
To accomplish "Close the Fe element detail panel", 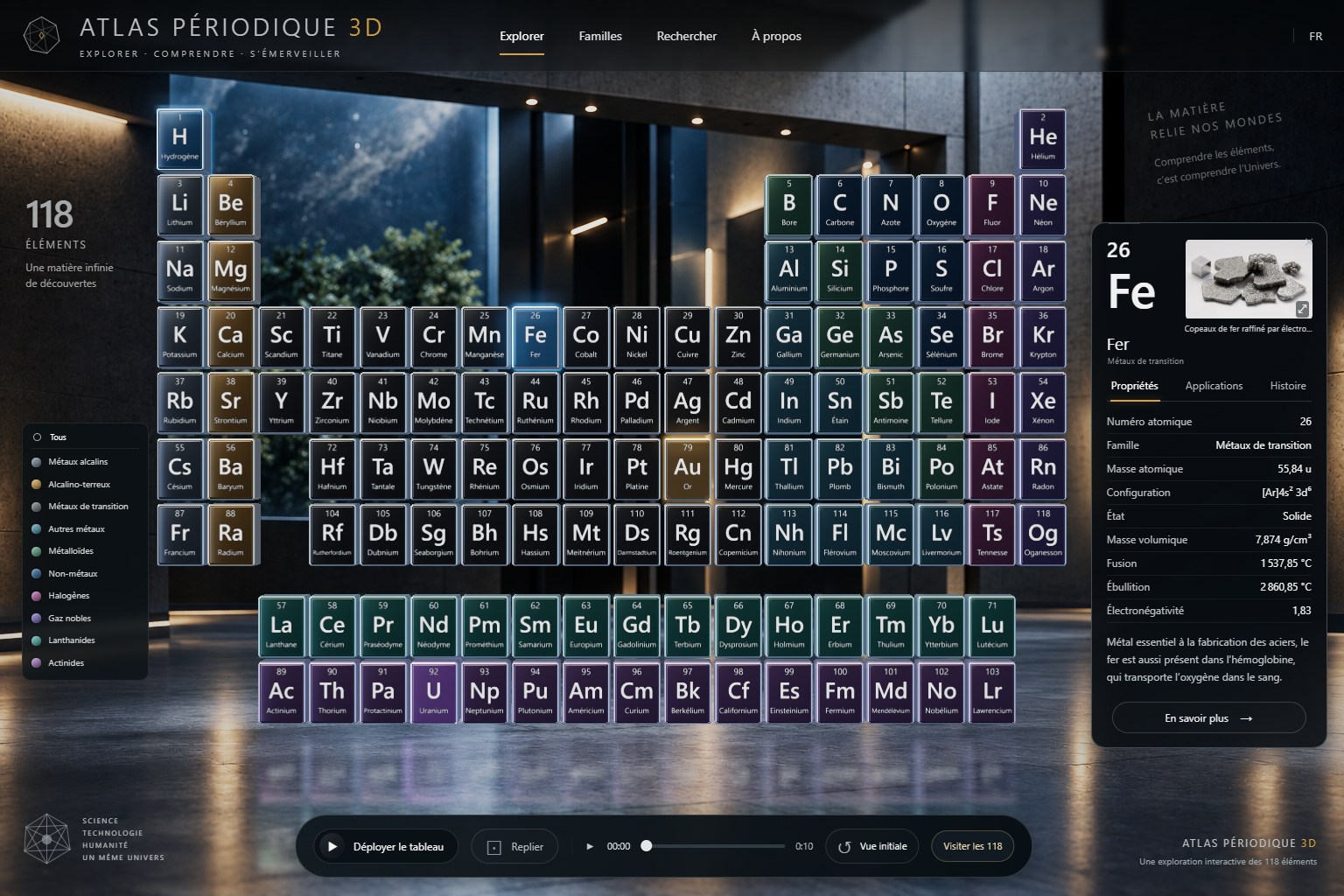I will coord(1309,241).
